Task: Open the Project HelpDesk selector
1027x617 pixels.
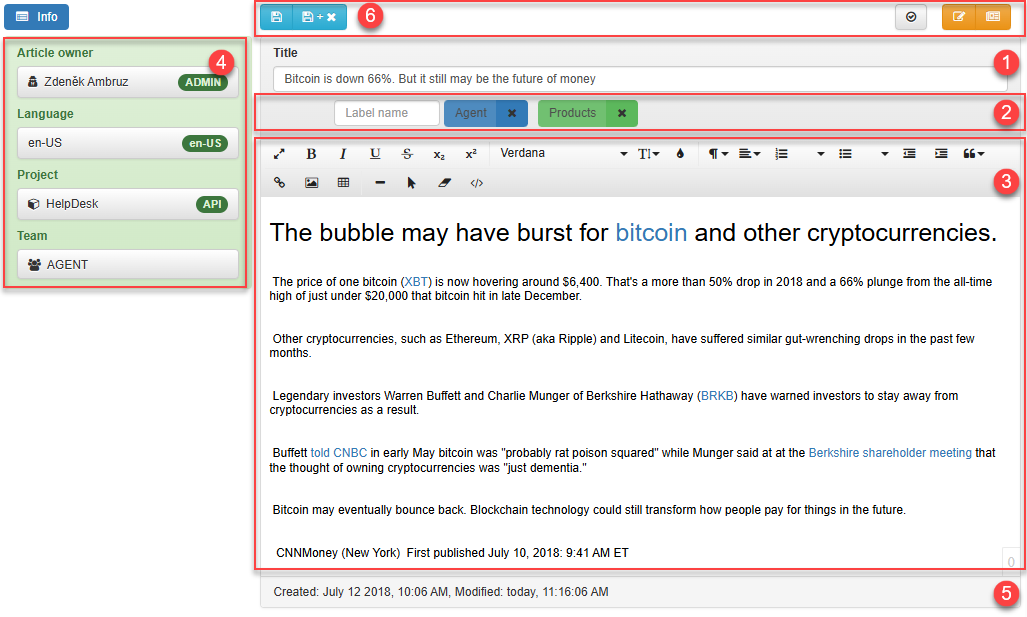Action: click(128, 204)
